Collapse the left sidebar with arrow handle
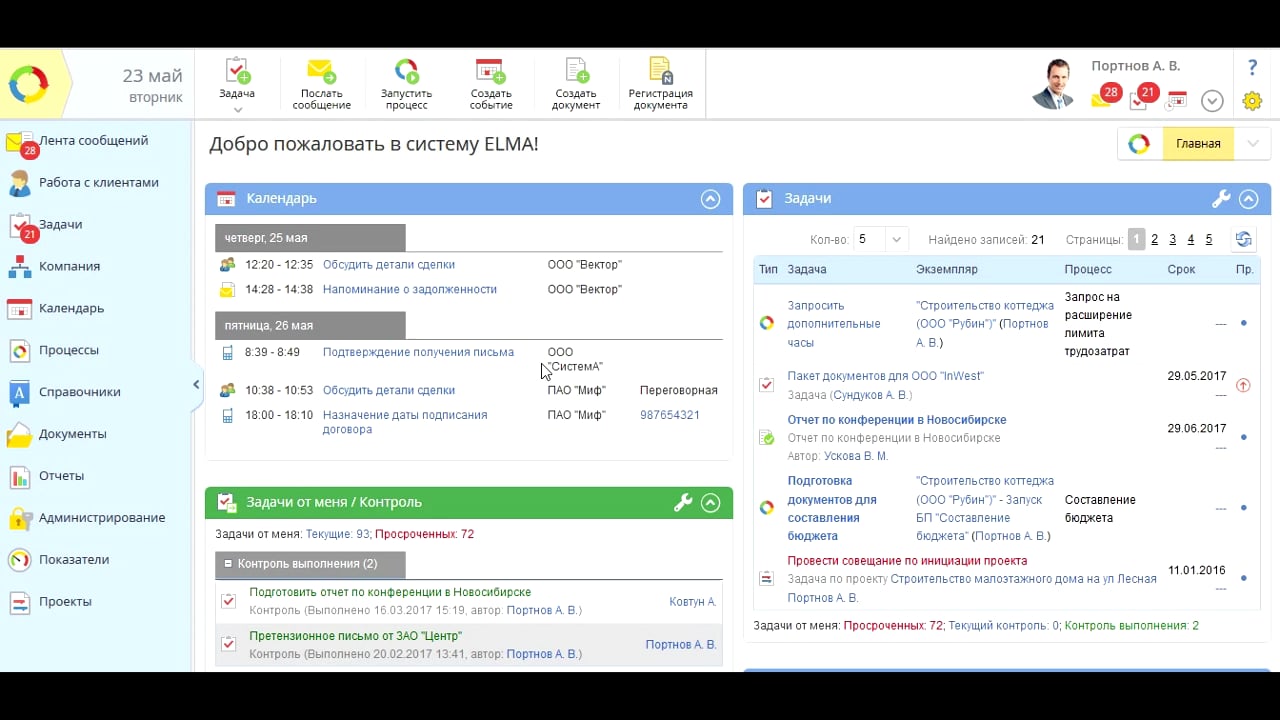Screen dimensions: 1280x720 click(x=196, y=385)
